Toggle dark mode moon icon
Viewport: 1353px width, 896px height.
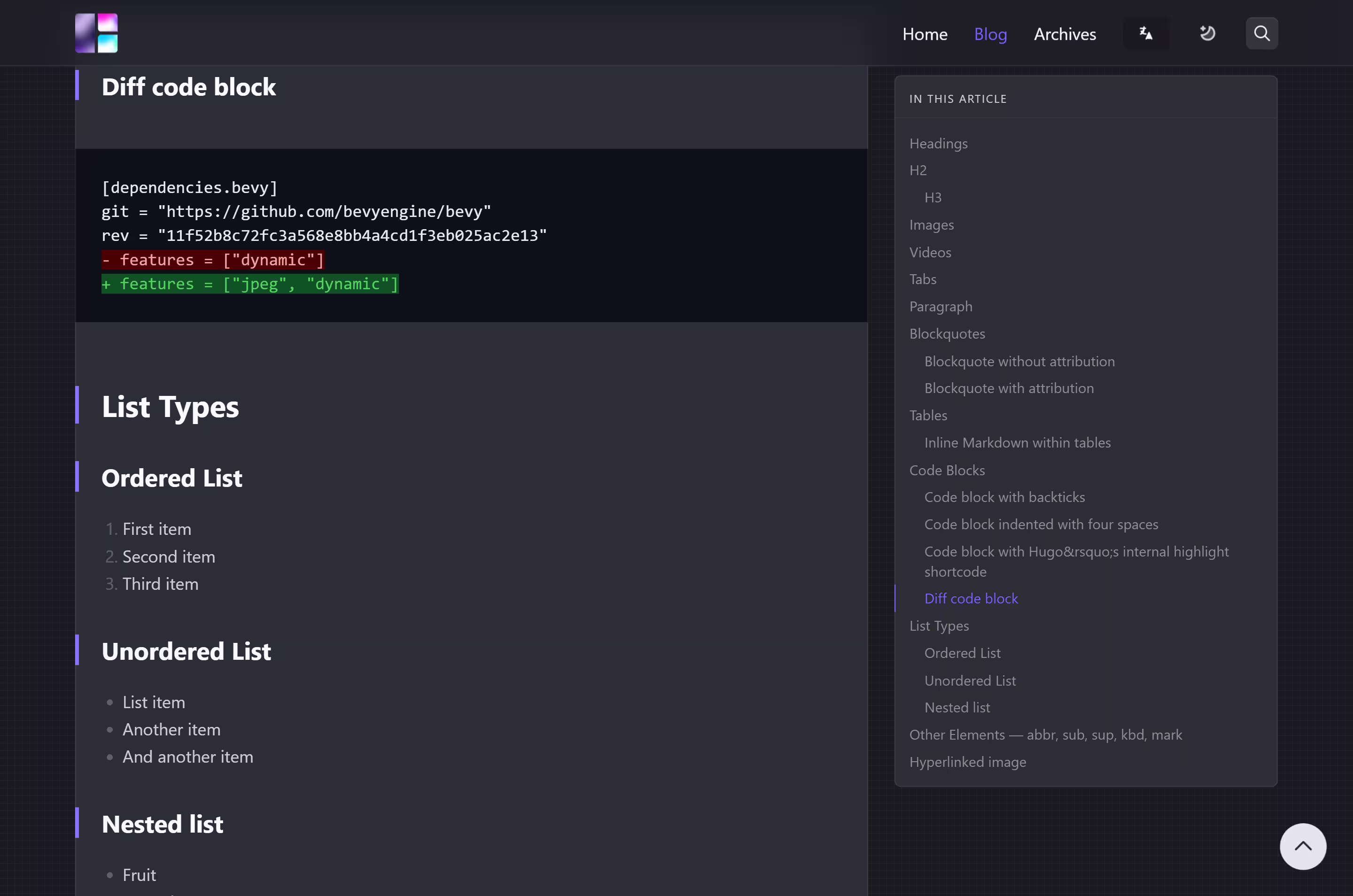(x=1207, y=34)
